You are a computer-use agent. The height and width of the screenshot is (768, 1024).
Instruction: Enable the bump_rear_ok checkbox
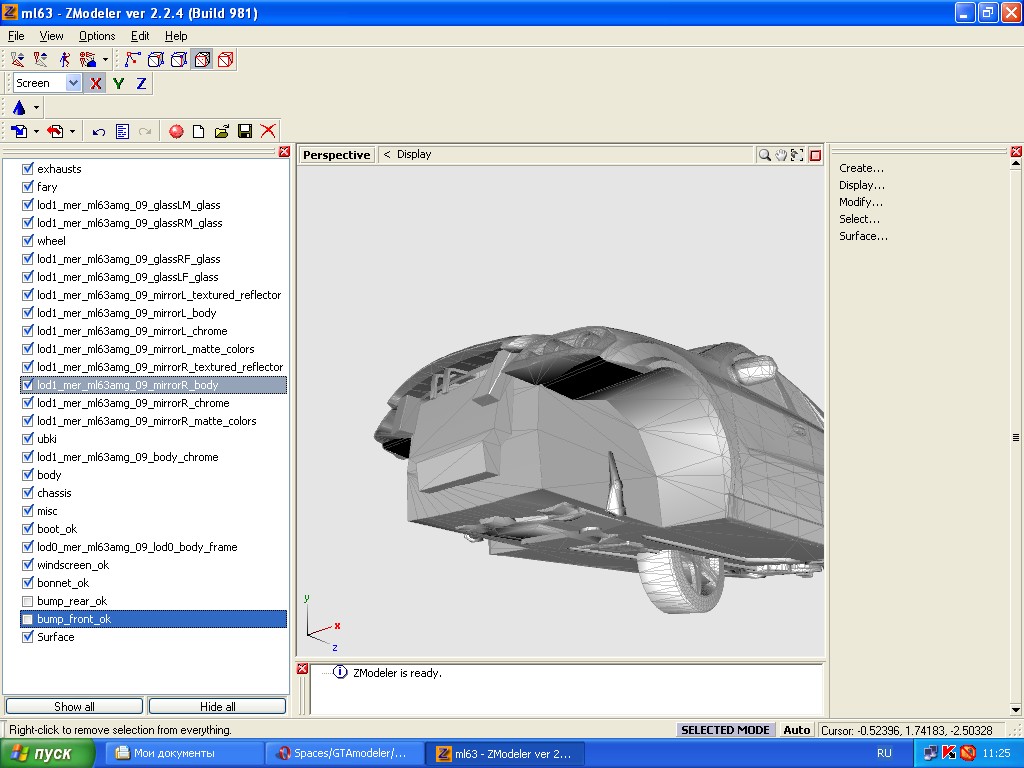(x=28, y=601)
